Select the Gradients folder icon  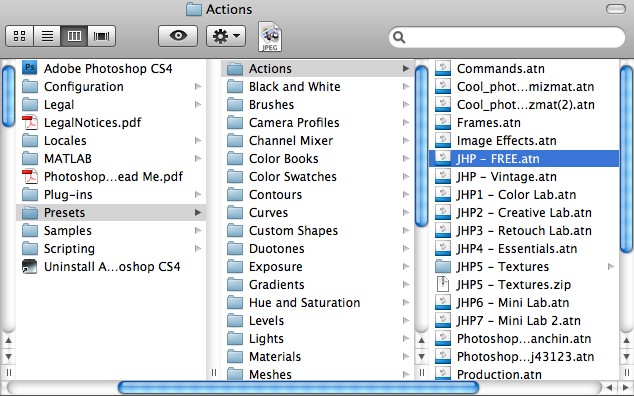pyautogui.click(x=235, y=284)
